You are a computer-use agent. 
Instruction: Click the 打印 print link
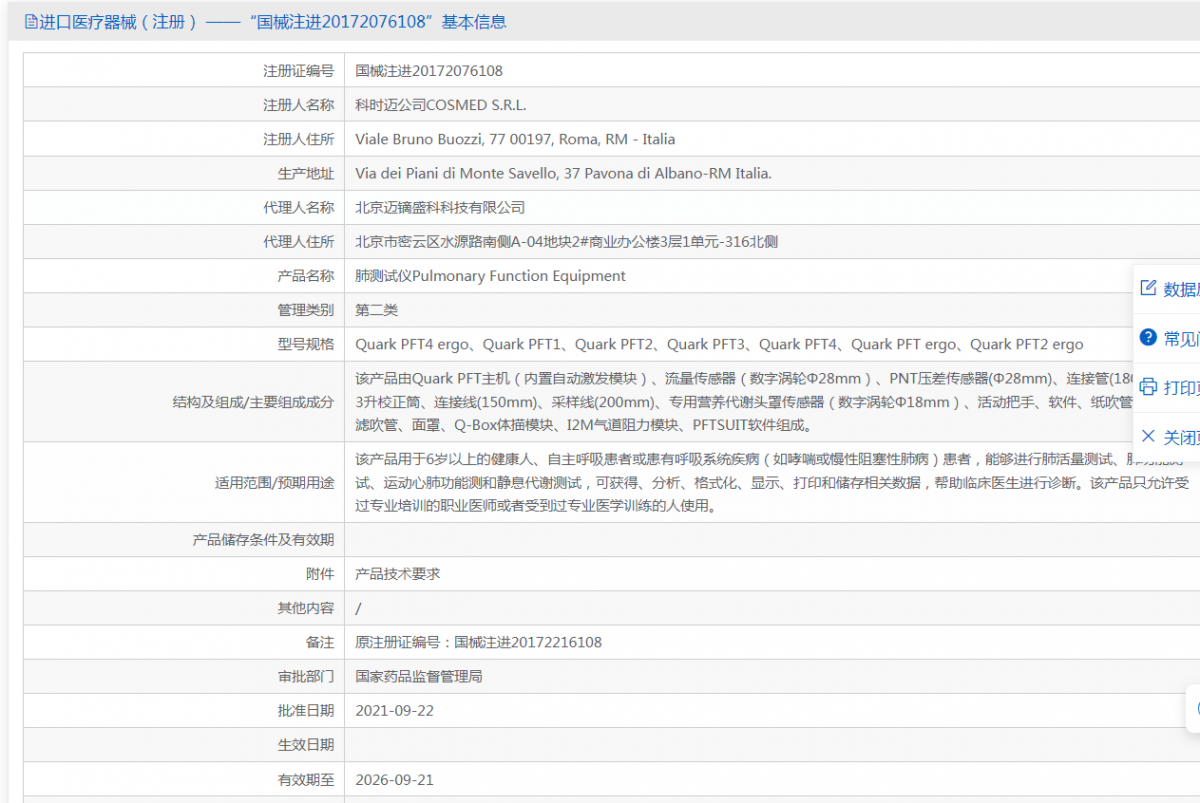pyautogui.click(x=1181, y=387)
